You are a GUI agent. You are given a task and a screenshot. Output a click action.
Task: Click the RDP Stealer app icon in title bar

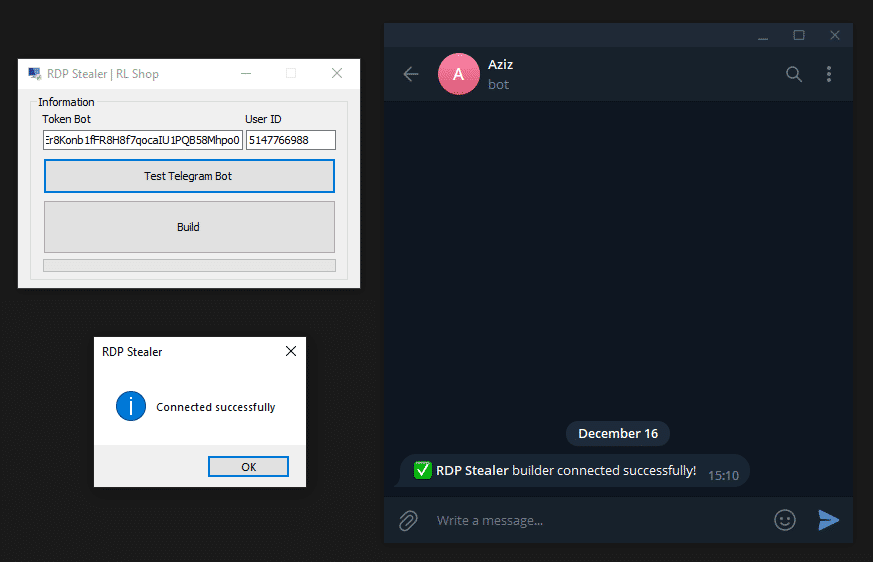pos(35,74)
